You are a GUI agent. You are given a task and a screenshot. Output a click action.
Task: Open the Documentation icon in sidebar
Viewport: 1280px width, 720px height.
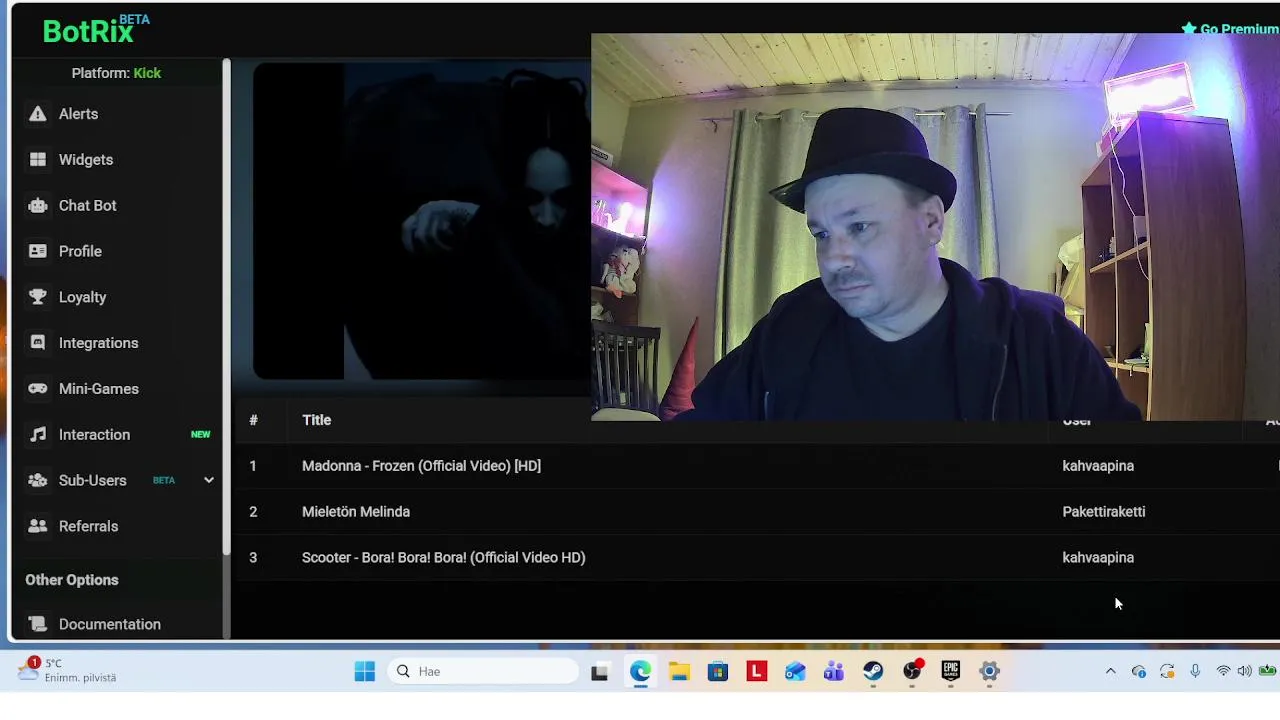pyautogui.click(x=38, y=624)
